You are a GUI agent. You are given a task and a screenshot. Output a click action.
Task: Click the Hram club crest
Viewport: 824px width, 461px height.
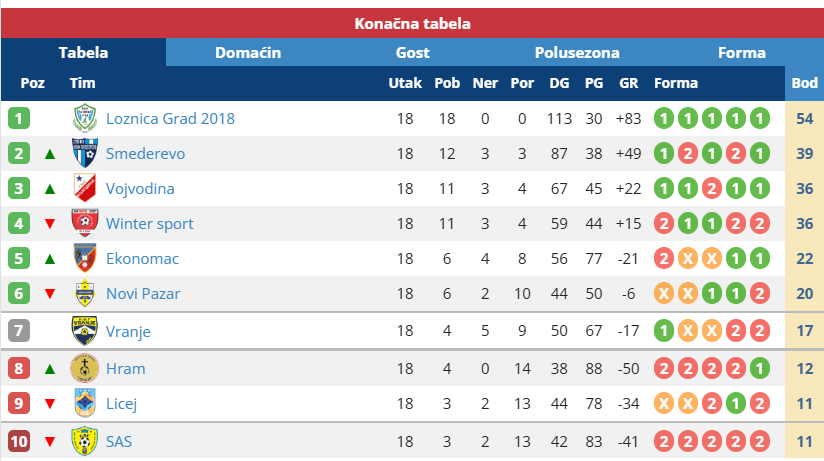(x=85, y=369)
